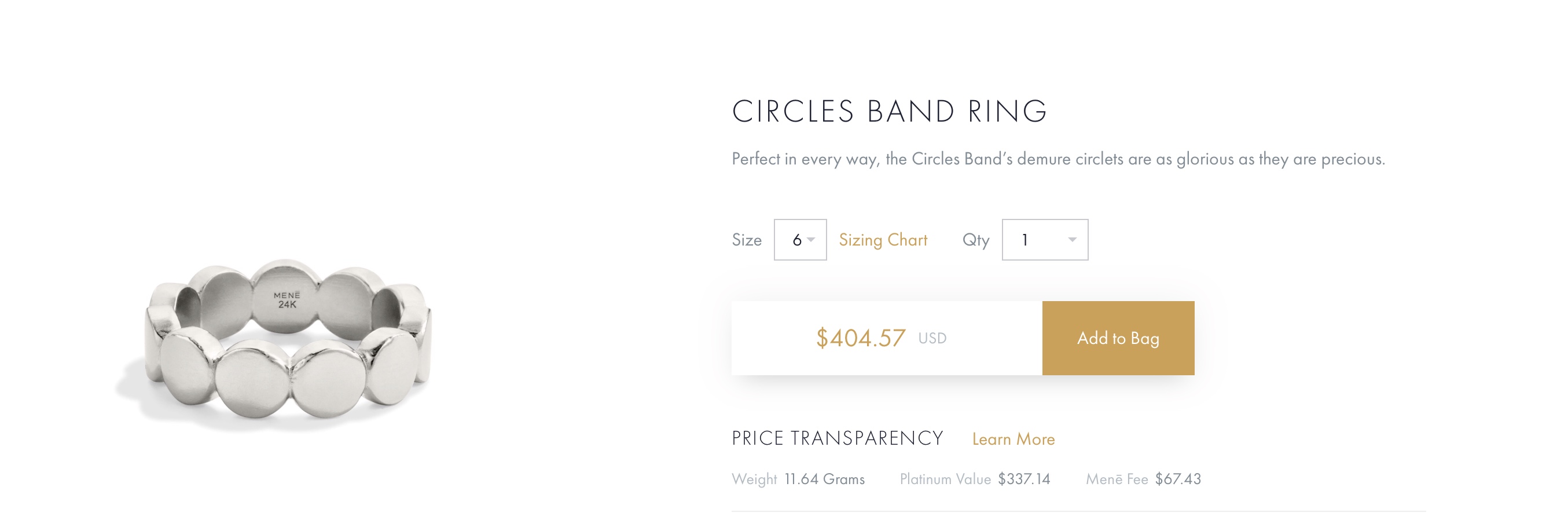Click the Circles Band Ring title
The image size is (1568, 520).
click(x=888, y=111)
